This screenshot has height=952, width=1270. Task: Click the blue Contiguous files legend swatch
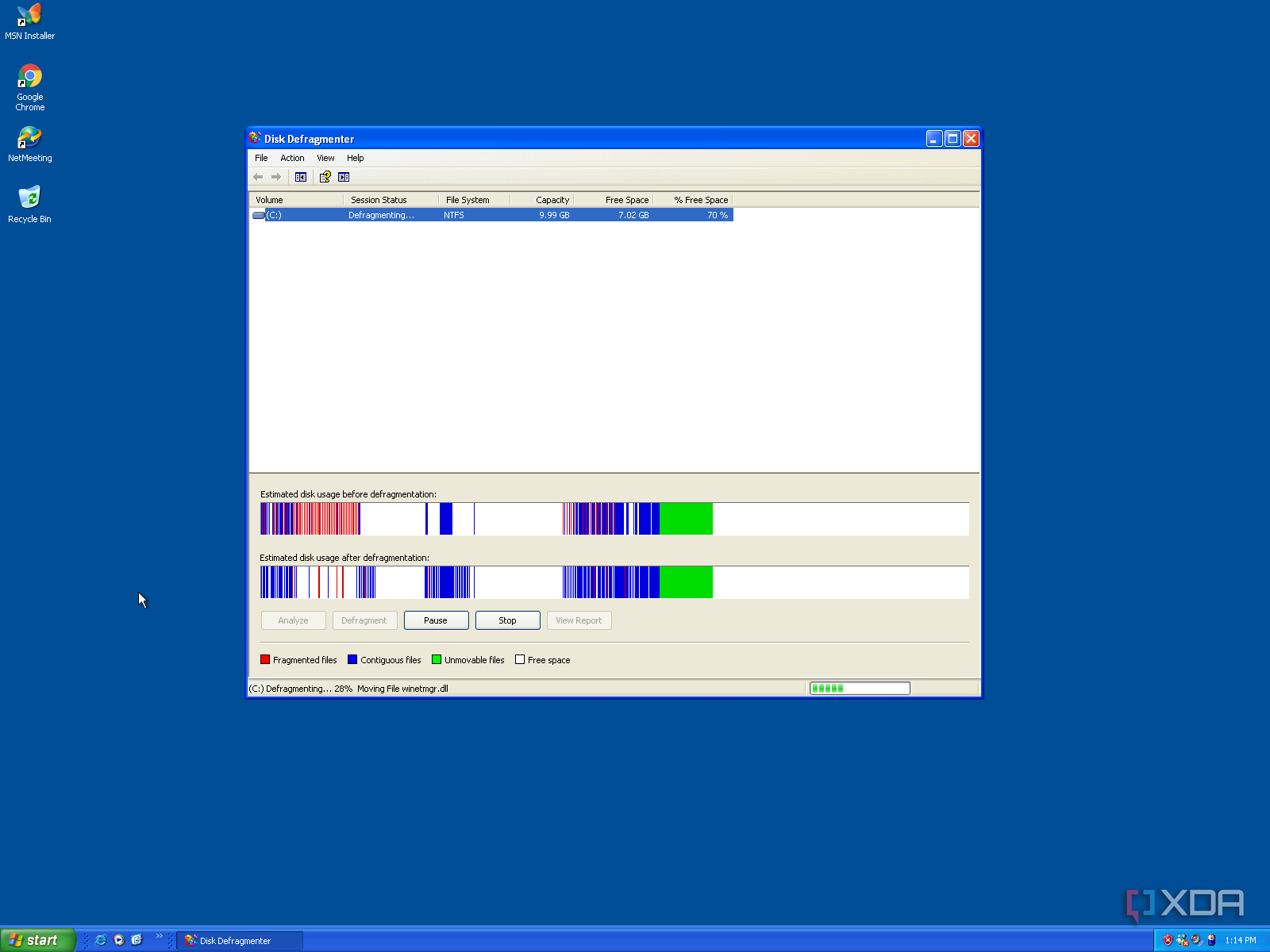point(352,659)
